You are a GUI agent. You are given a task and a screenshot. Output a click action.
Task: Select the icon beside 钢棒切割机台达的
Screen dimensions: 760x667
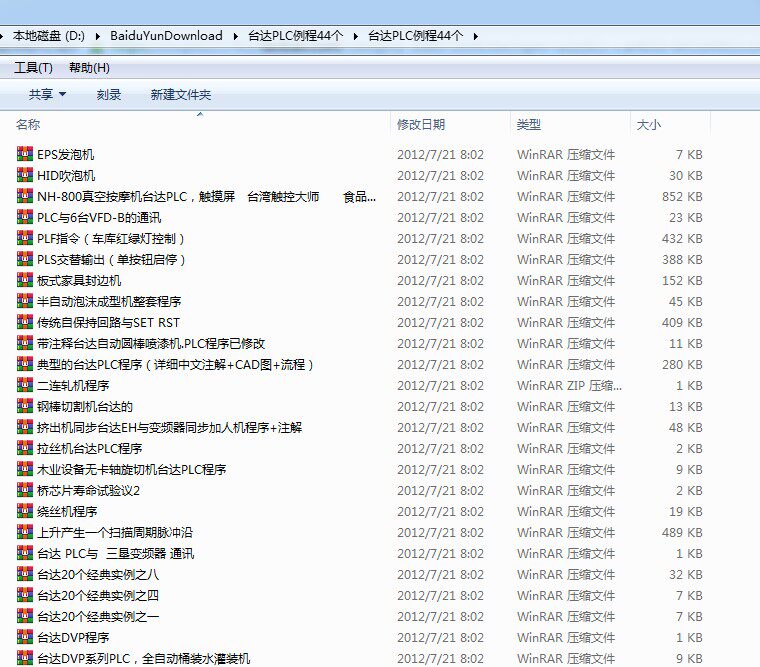[25, 406]
